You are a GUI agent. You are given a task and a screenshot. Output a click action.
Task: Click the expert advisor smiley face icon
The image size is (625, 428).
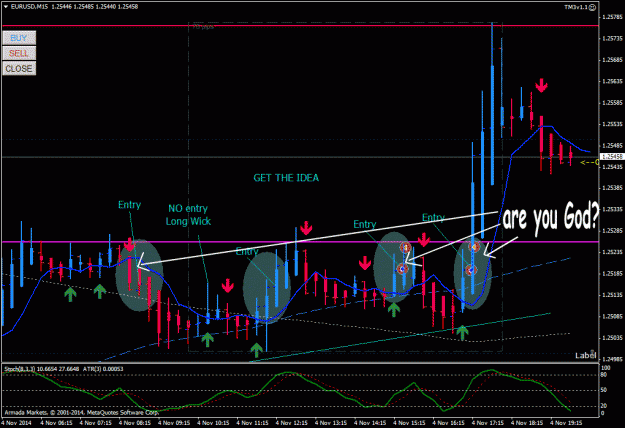[593, 7]
